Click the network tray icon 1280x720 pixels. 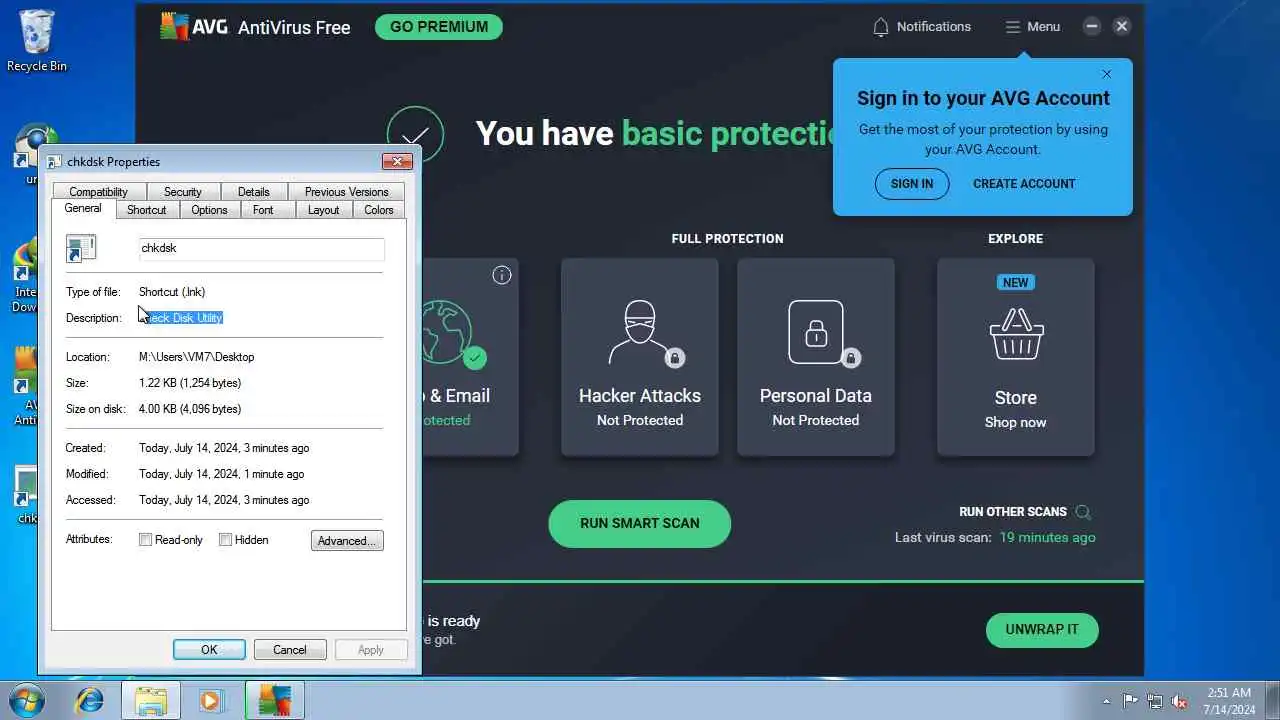[1155, 701]
